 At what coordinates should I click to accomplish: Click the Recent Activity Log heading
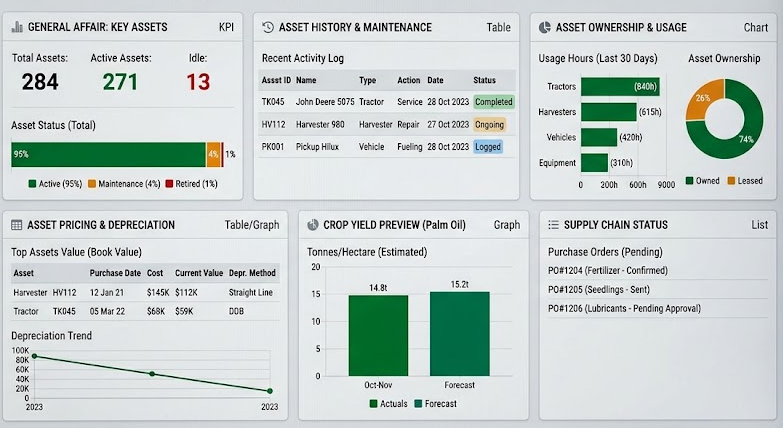coord(303,58)
